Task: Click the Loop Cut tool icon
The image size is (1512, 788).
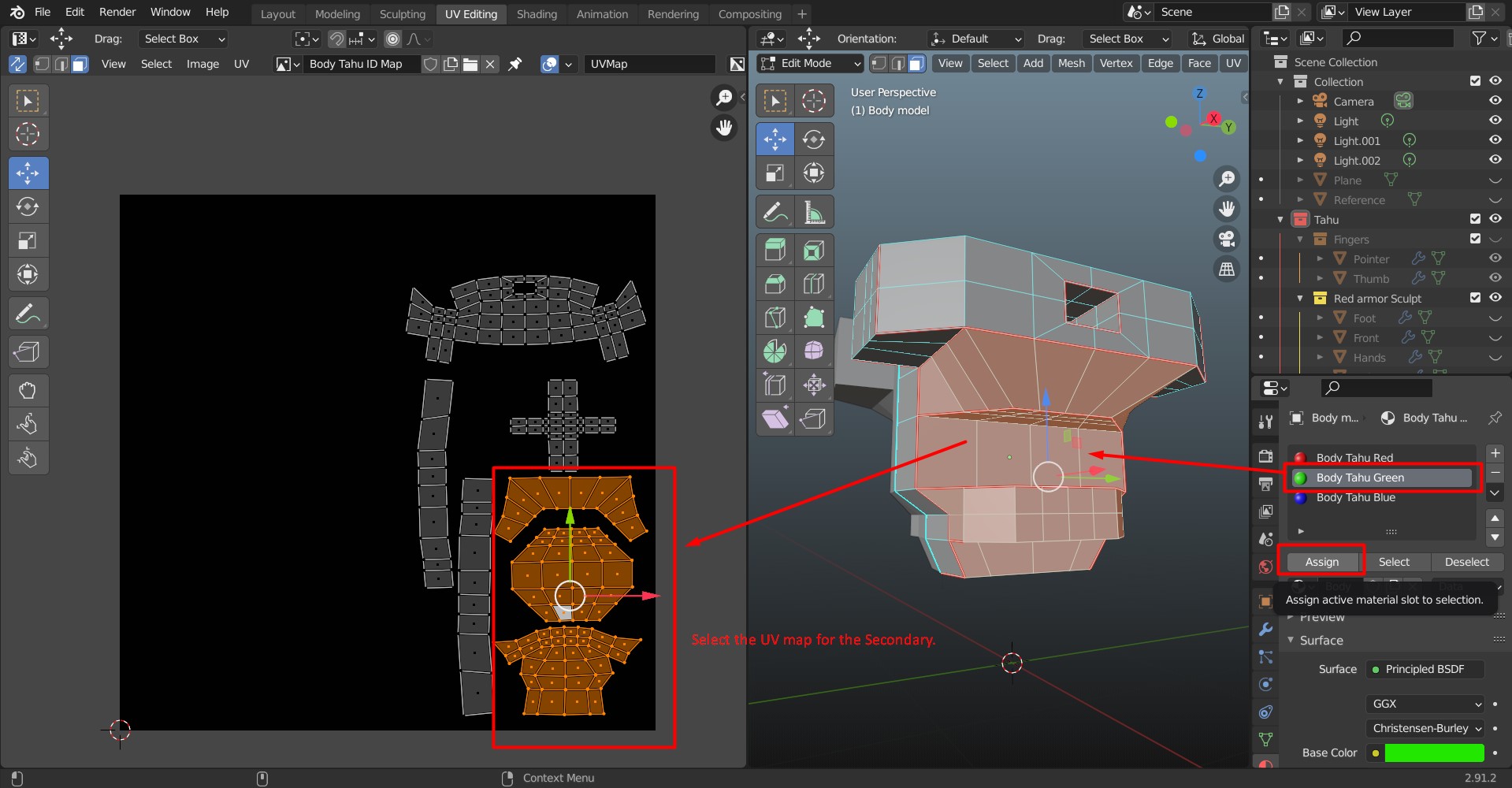Action: 814,284
